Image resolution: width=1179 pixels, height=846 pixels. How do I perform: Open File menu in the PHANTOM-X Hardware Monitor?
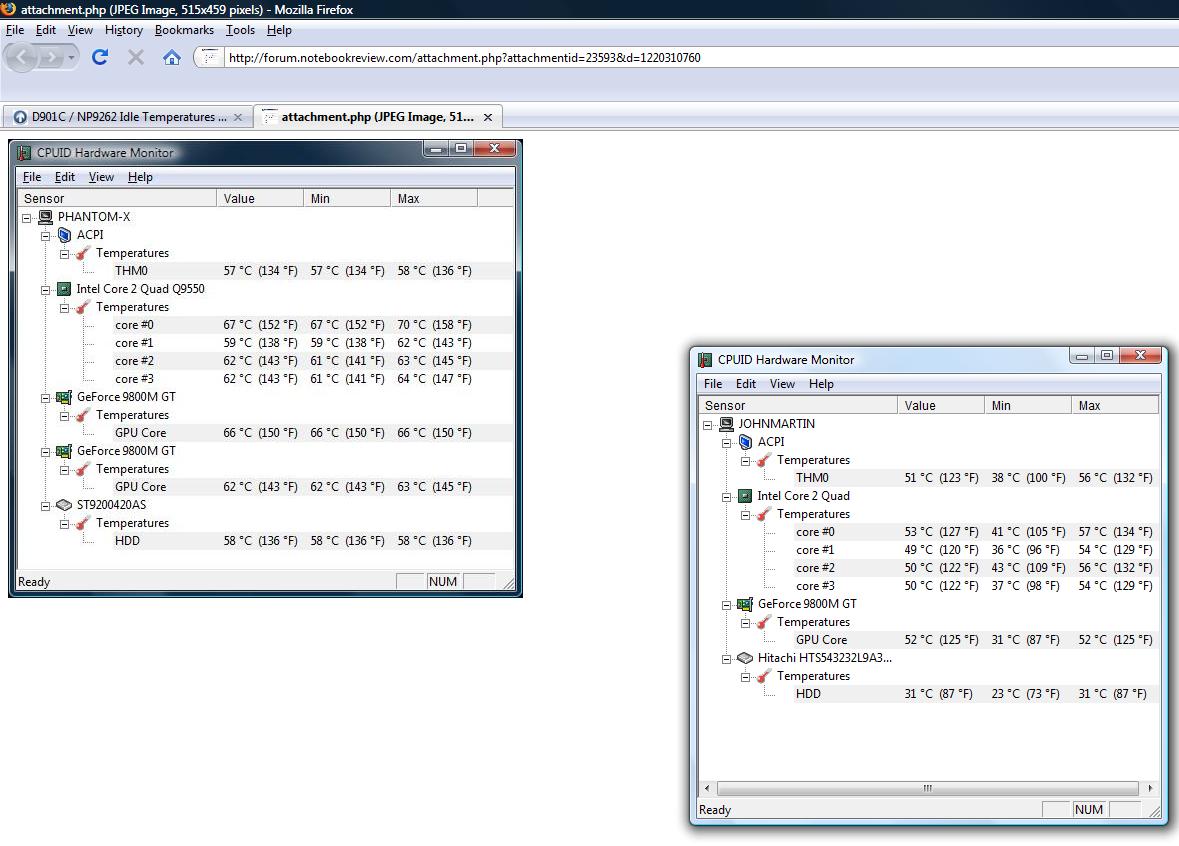click(x=32, y=177)
